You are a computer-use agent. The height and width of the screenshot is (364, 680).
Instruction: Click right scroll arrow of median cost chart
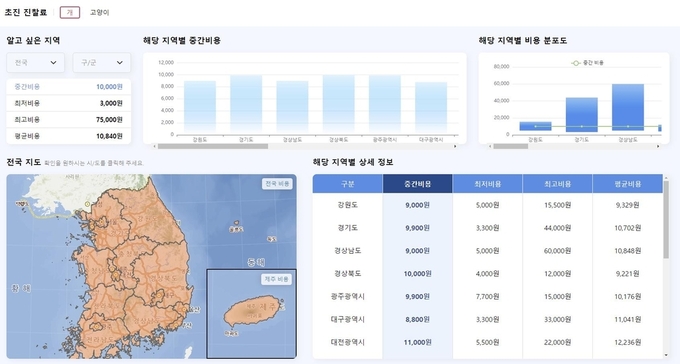(x=455, y=146)
